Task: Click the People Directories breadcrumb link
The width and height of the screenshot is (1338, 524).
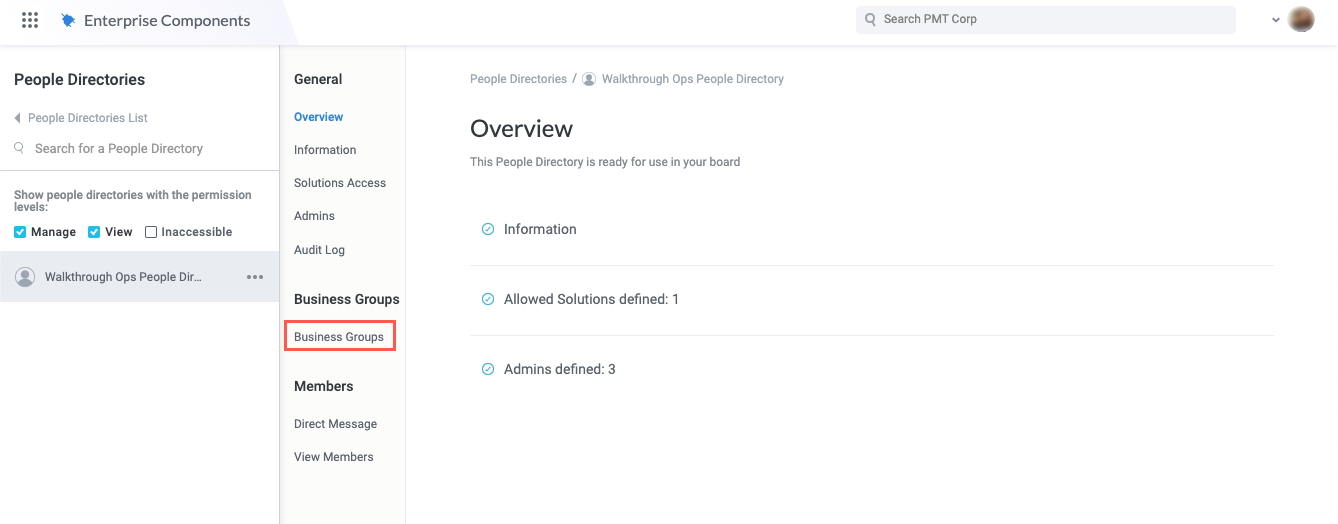Action: (x=518, y=79)
